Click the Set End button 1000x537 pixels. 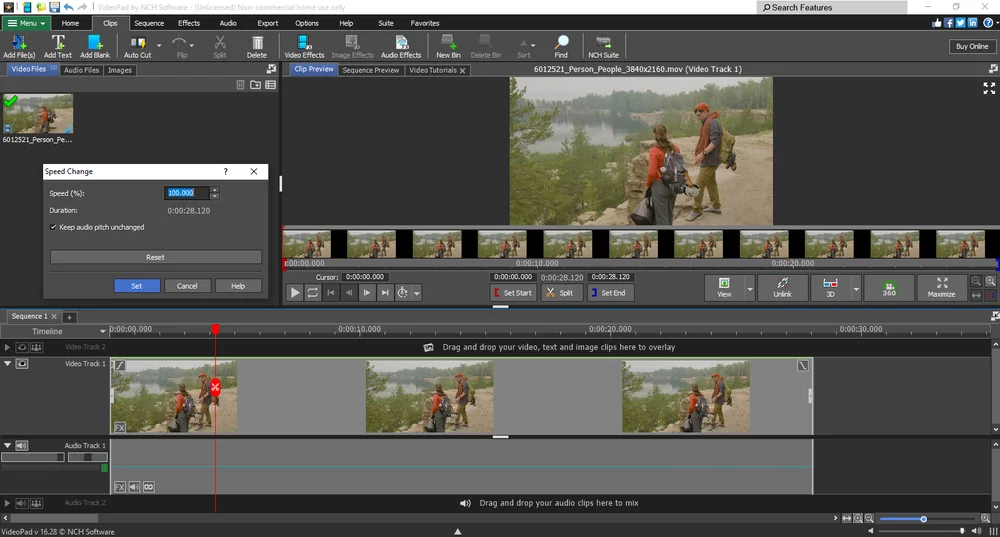pos(611,293)
